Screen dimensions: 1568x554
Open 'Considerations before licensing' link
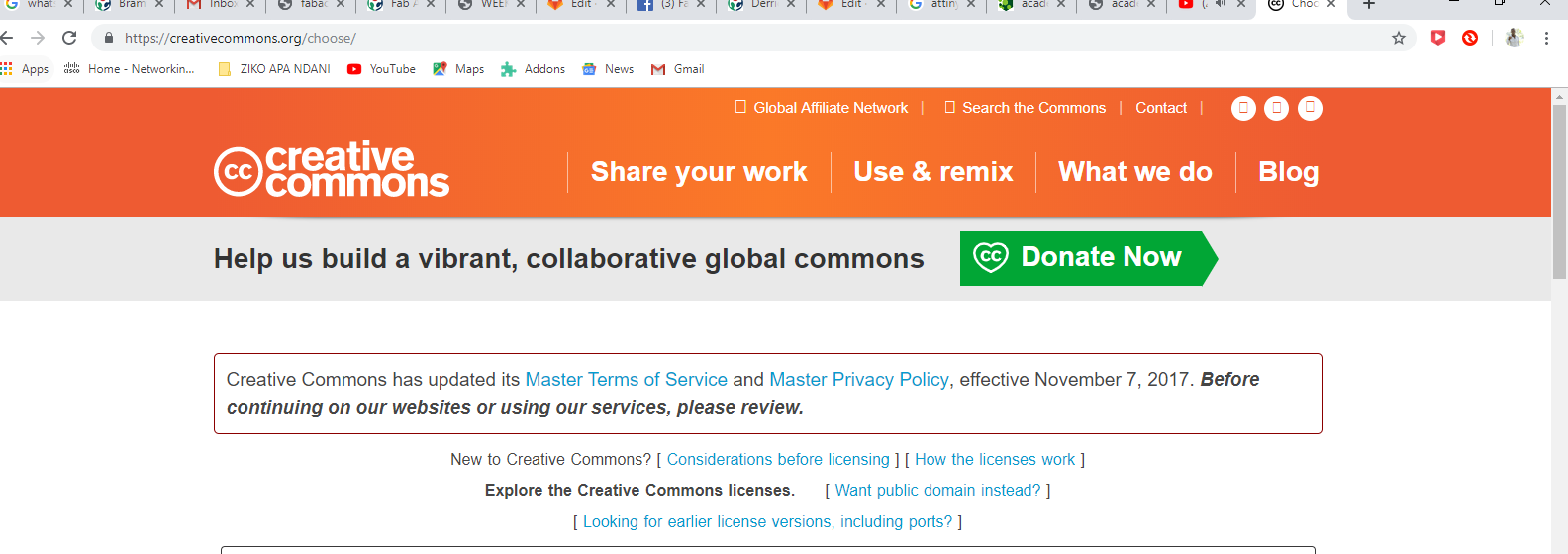click(778, 460)
